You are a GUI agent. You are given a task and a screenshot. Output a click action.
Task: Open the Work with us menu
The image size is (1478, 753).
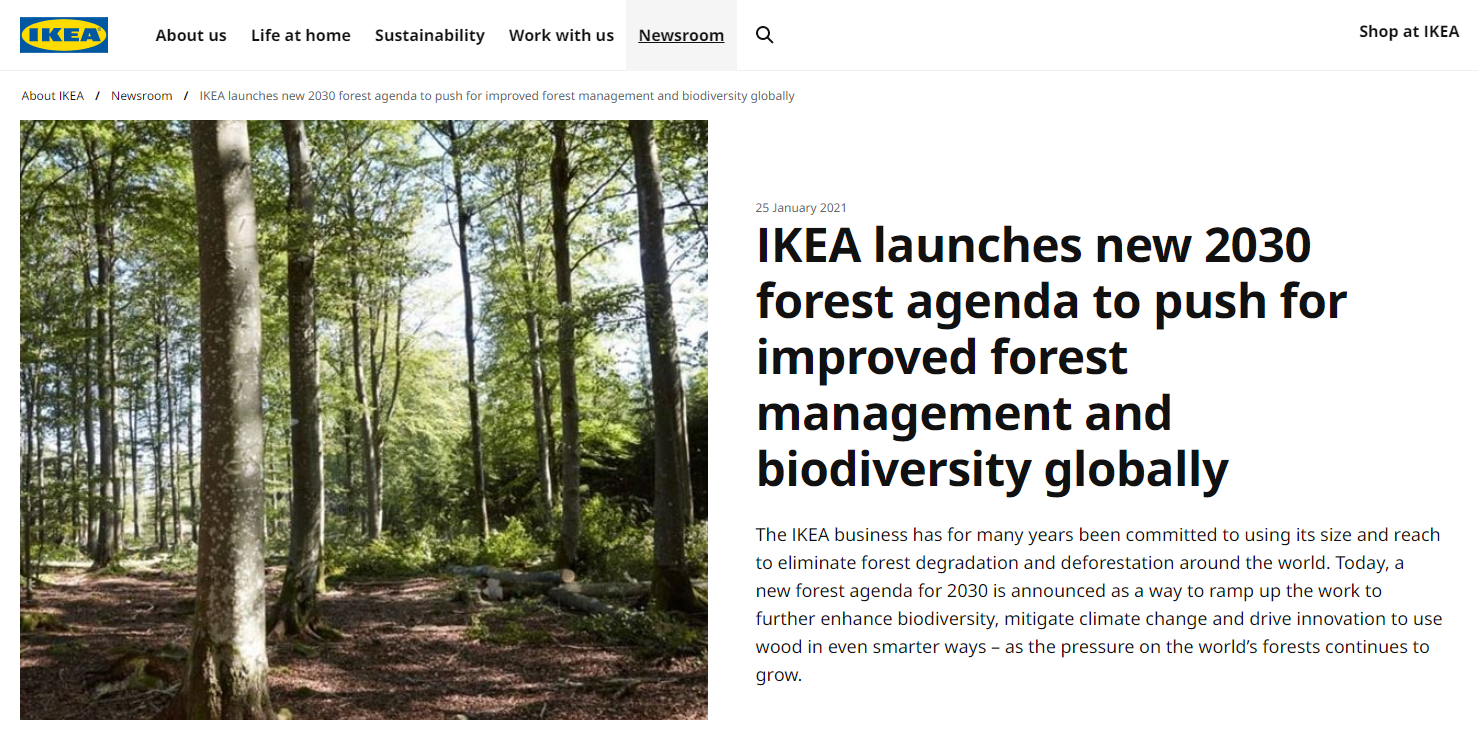561,35
